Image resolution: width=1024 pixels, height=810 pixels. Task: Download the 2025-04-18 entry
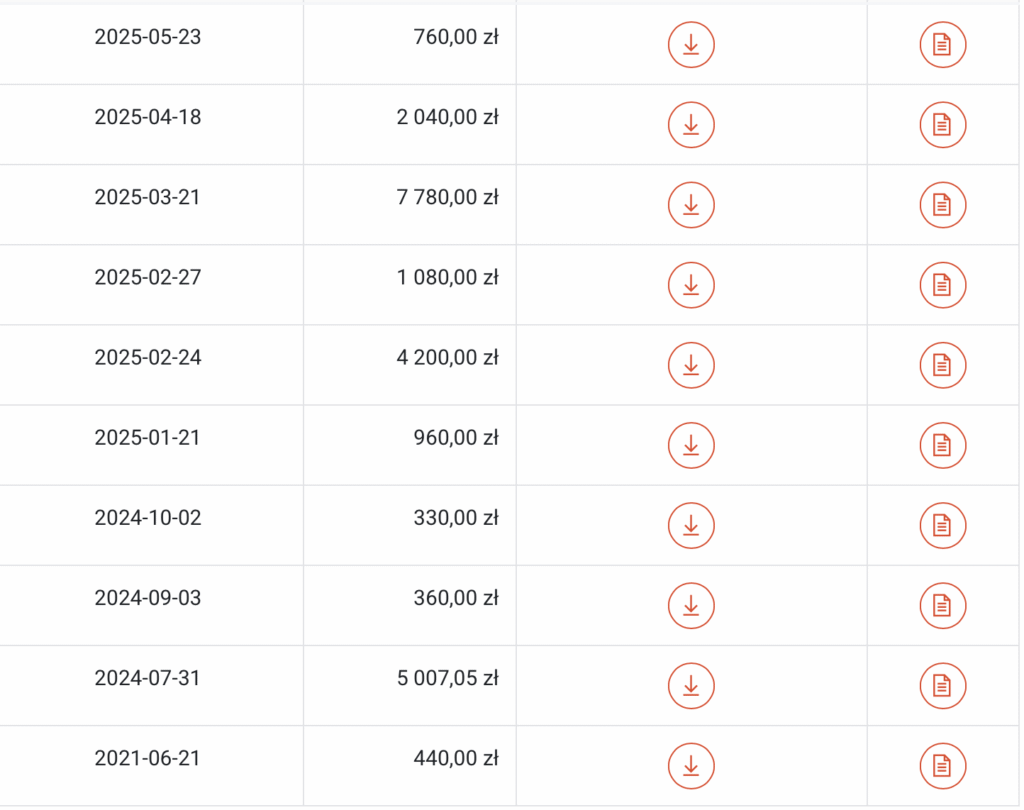tap(691, 125)
